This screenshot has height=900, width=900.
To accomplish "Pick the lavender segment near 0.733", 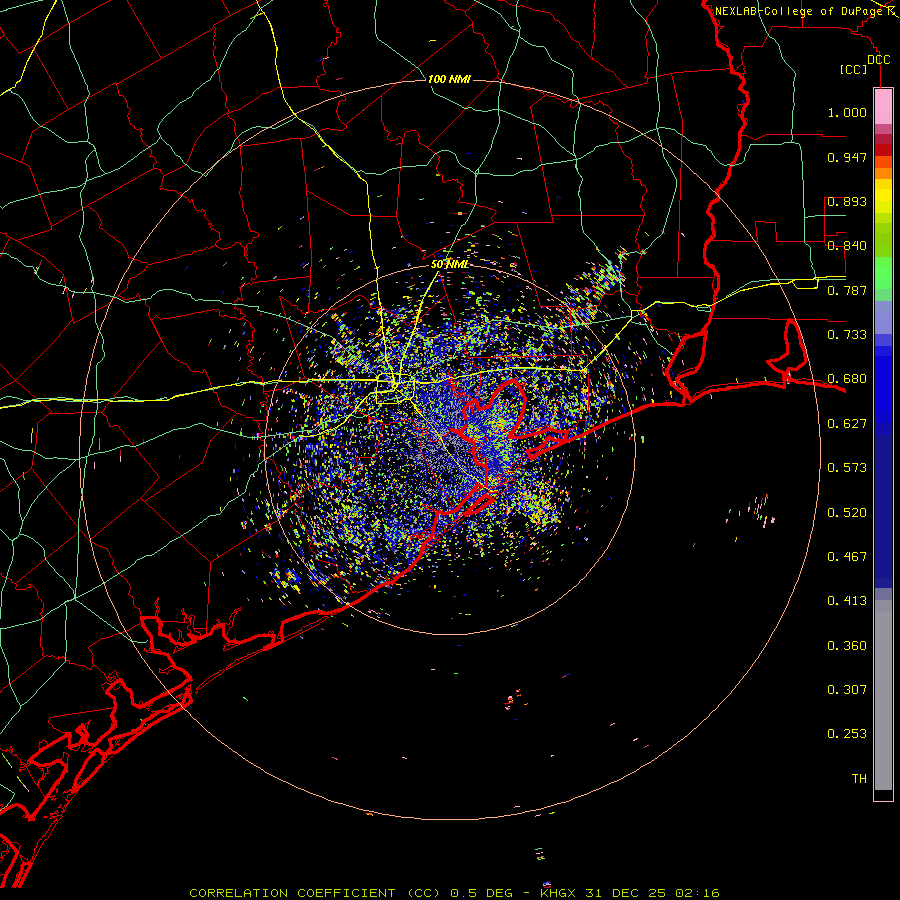I will [x=883, y=318].
